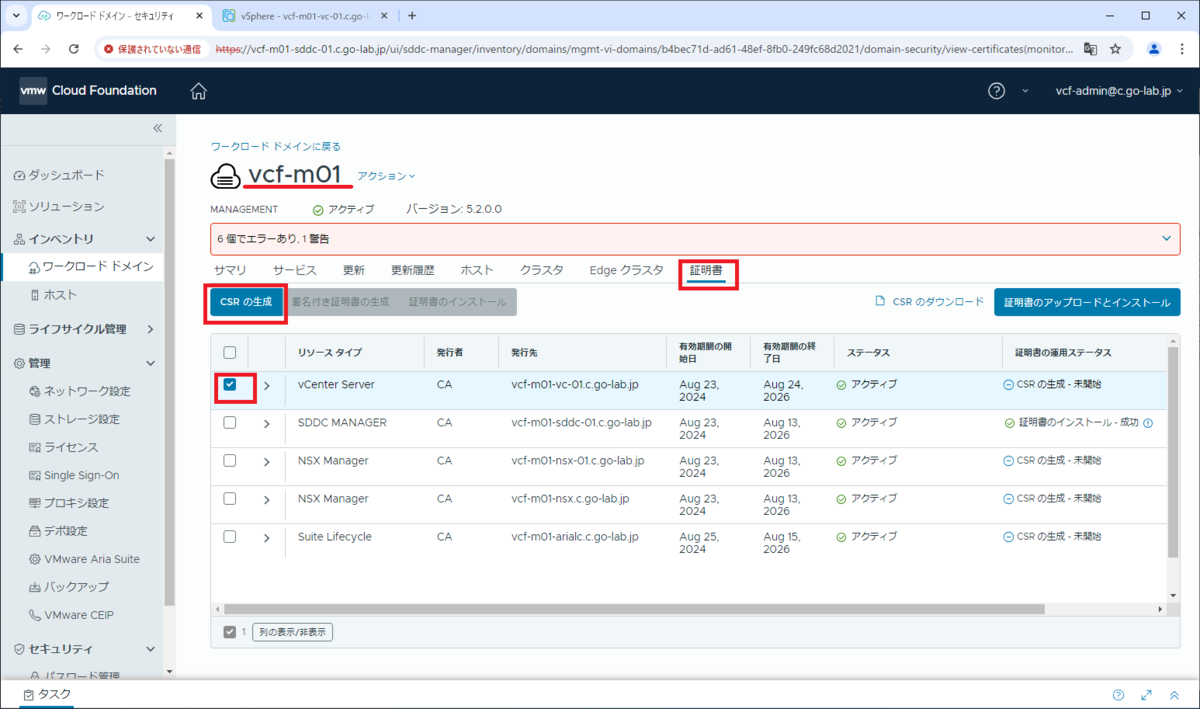
Task: Click info icon next to 証明書のインストール - 成功
Action: [x=1148, y=423]
